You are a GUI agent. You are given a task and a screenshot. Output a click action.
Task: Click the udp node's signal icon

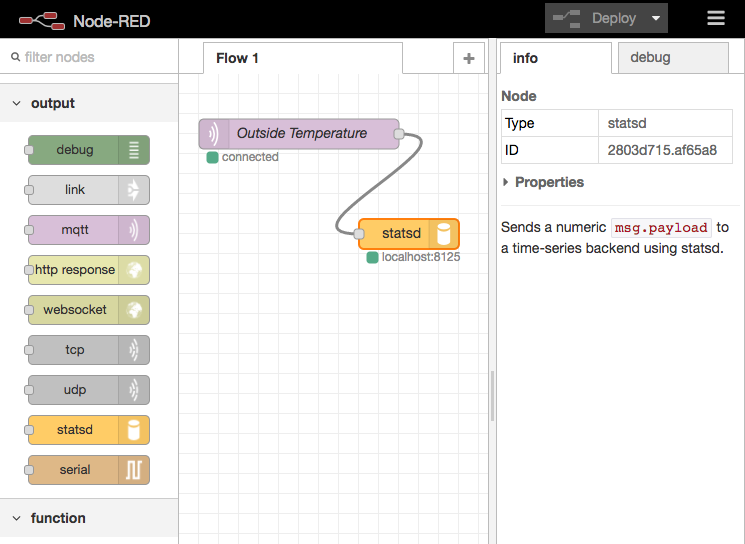point(134,390)
